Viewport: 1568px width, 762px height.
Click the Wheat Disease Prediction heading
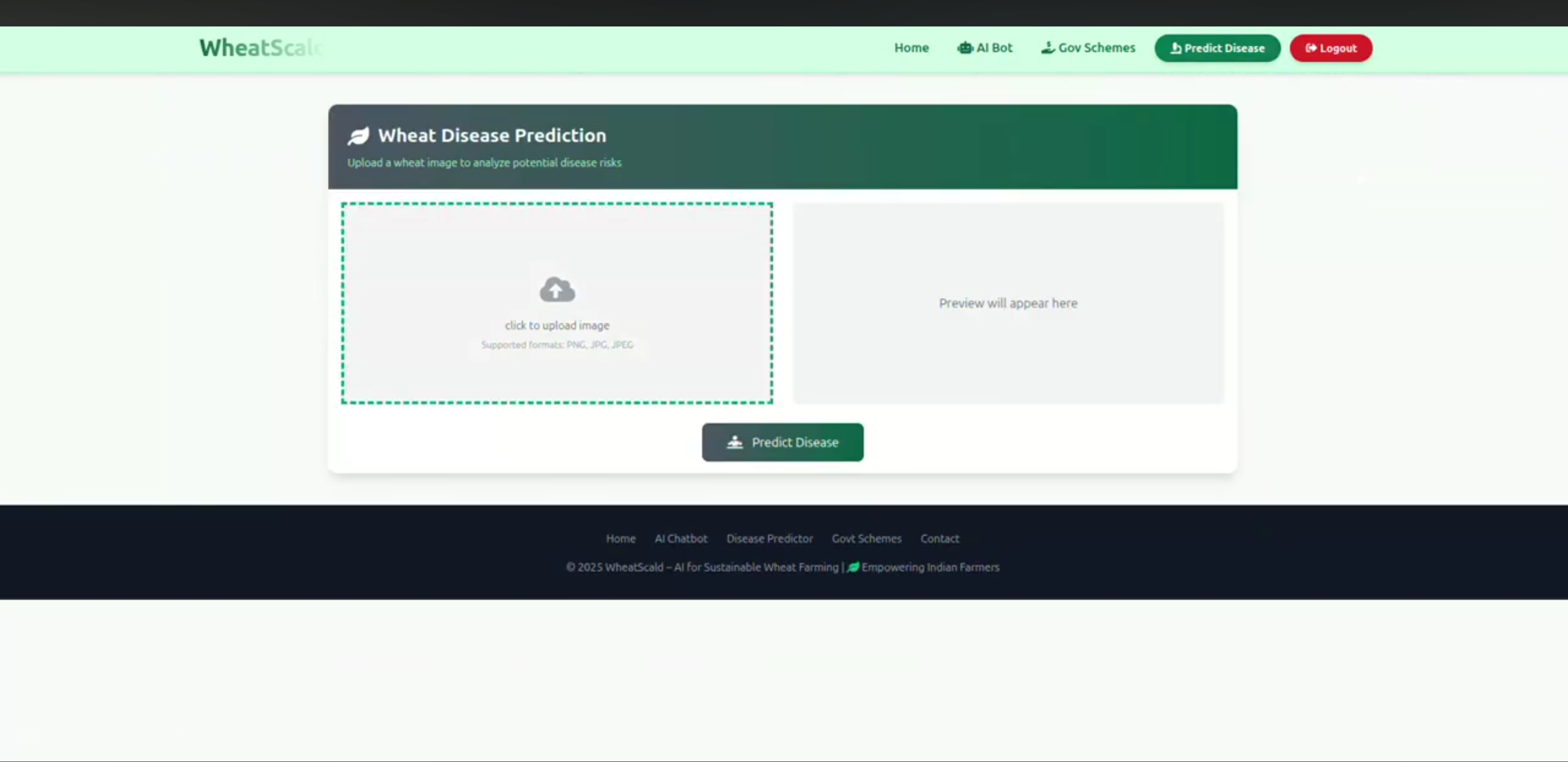pos(492,135)
